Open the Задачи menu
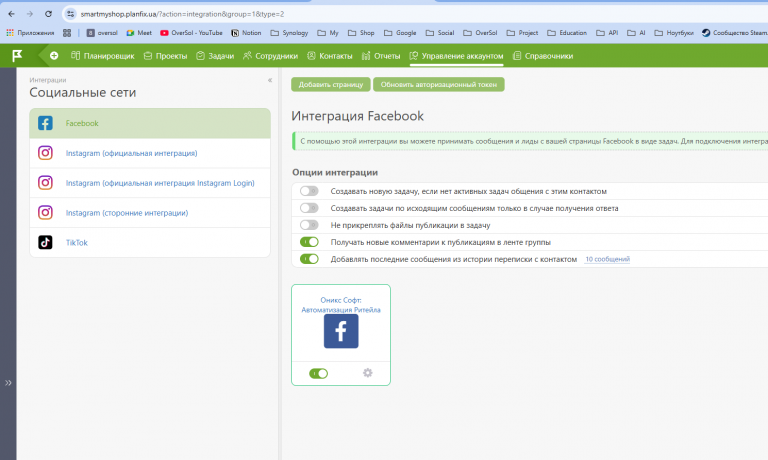The width and height of the screenshot is (768, 460). (215, 56)
